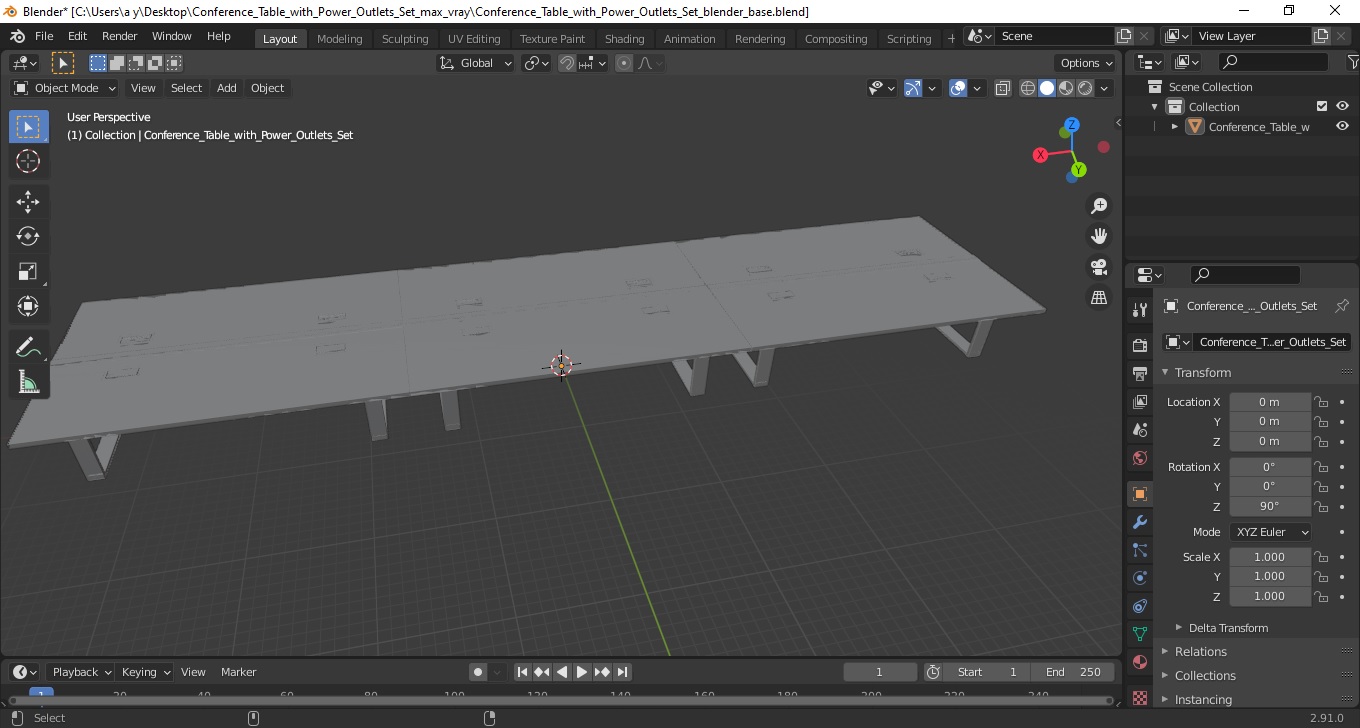Viewport: 1360px width, 728px height.
Task: Open the Output properties tab
Action: pyautogui.click(x=1140, y=373)
